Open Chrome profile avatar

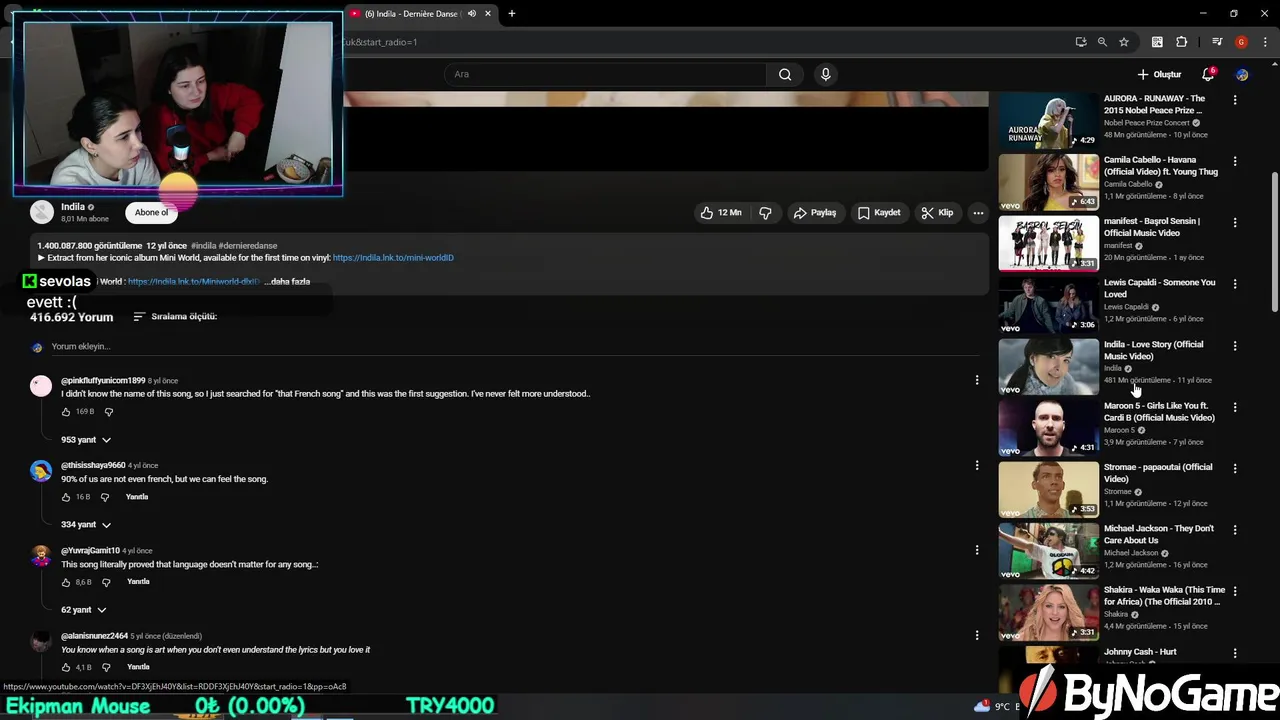pyautogui.click(x=1241, y=42)
